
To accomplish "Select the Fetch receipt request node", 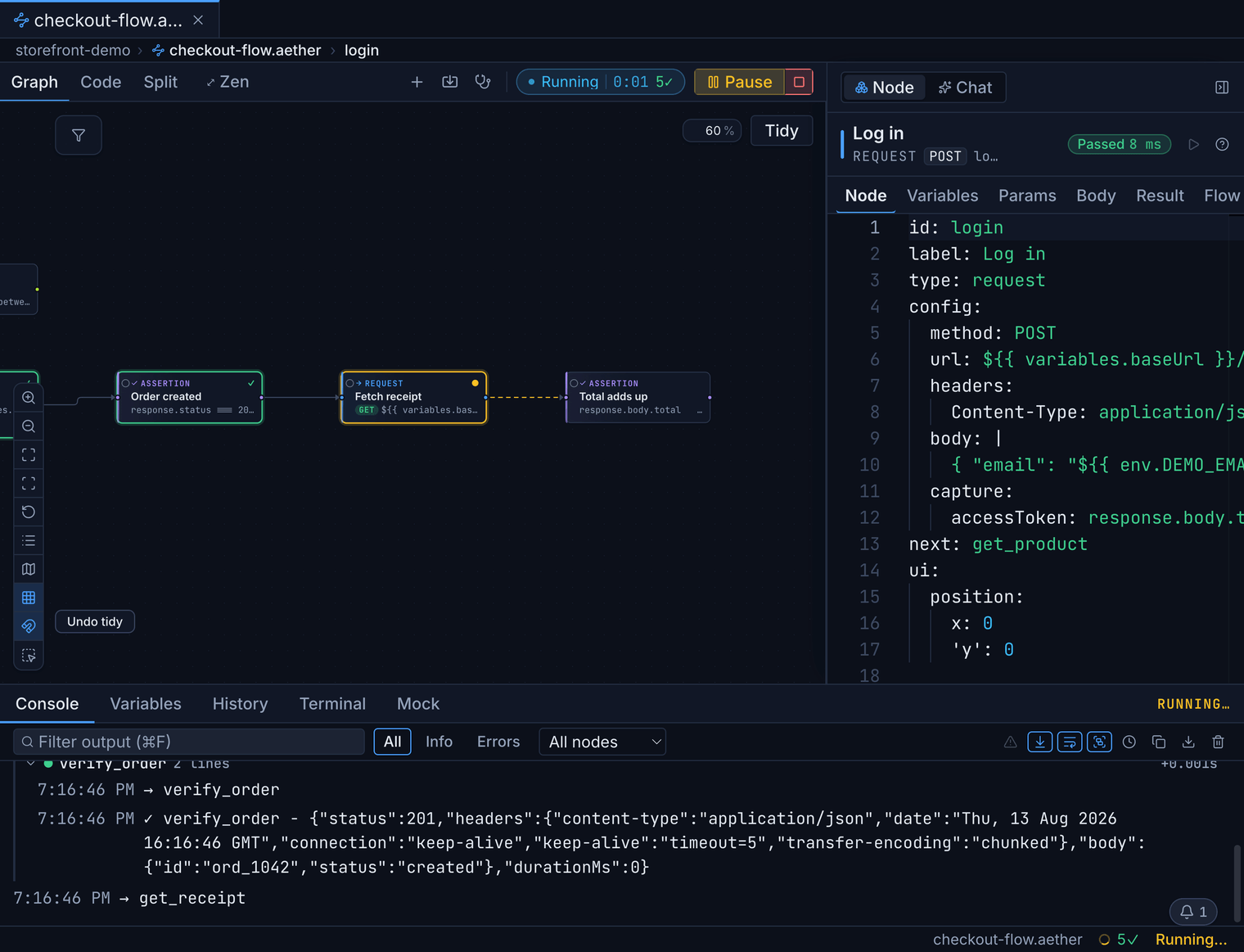I will pyautogui.click(x=414, y=398).
